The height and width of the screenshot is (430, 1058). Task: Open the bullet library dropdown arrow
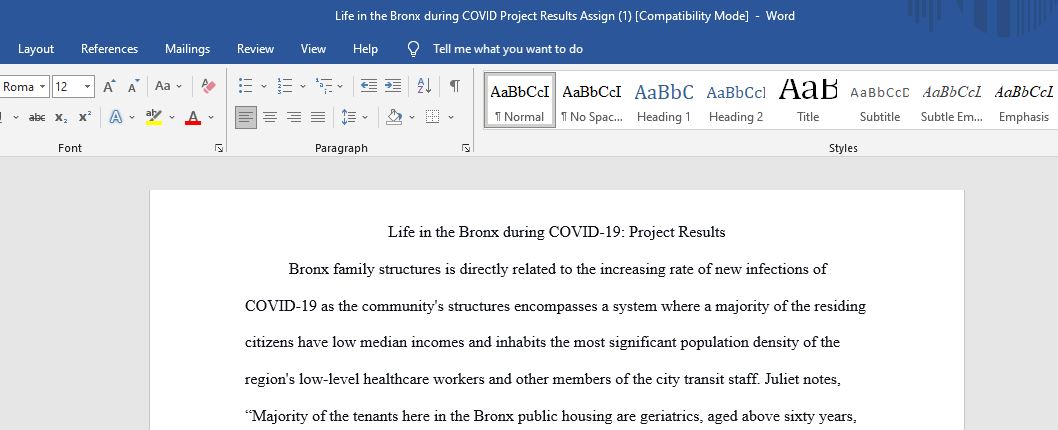click(263, 86)
